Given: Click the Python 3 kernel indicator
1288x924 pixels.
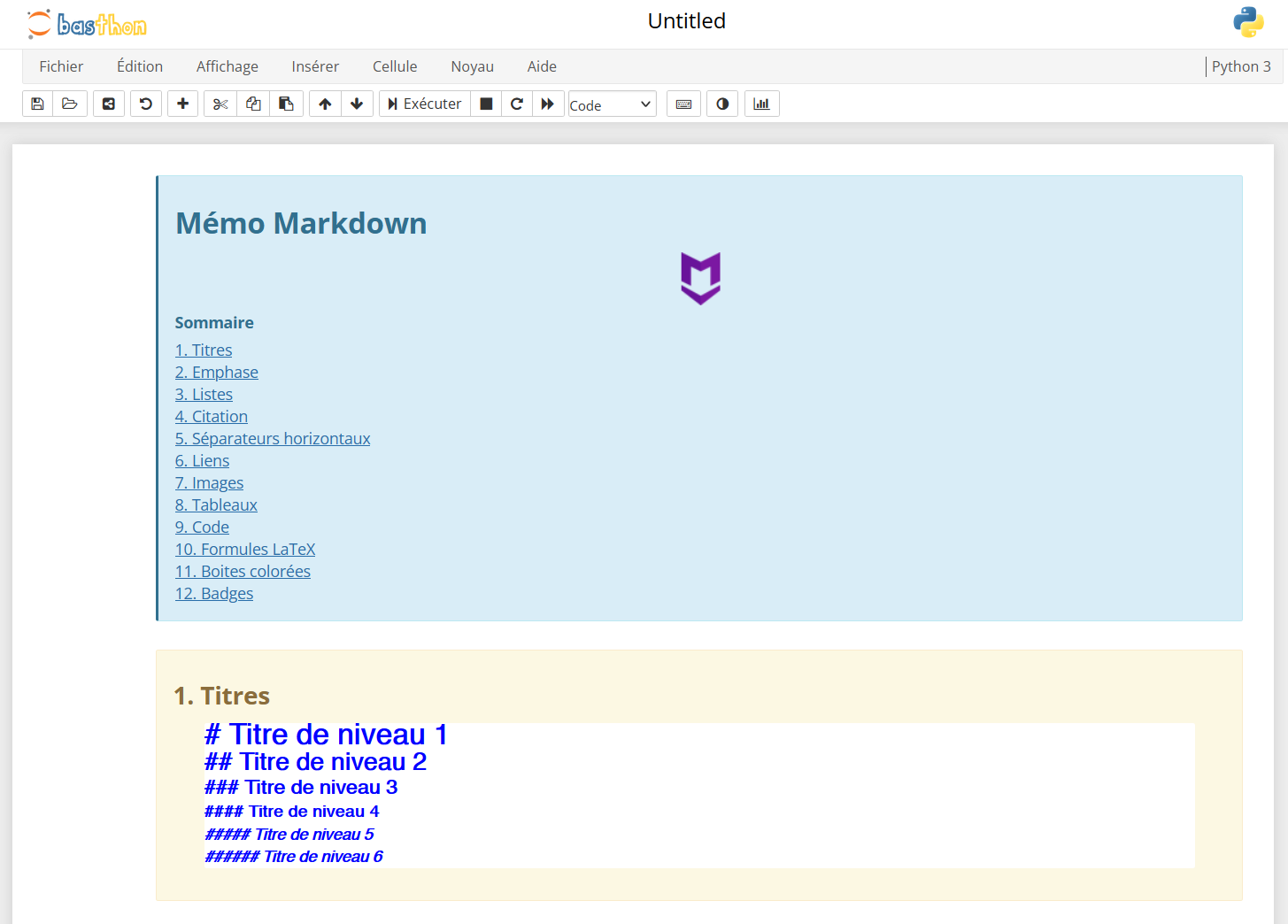Looking at the screenshot, I should 1241,66.
